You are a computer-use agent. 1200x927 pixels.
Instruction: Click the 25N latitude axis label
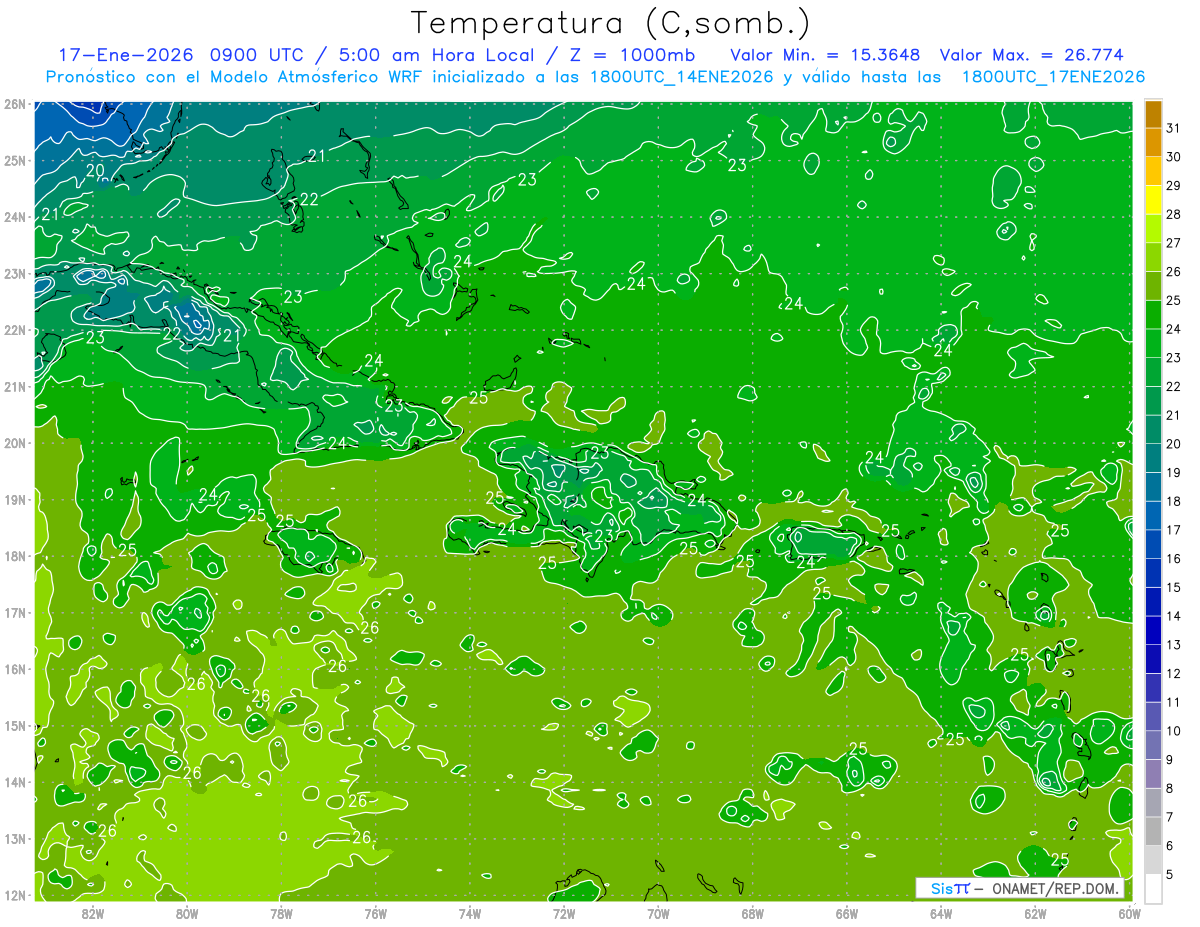(14, 161)
